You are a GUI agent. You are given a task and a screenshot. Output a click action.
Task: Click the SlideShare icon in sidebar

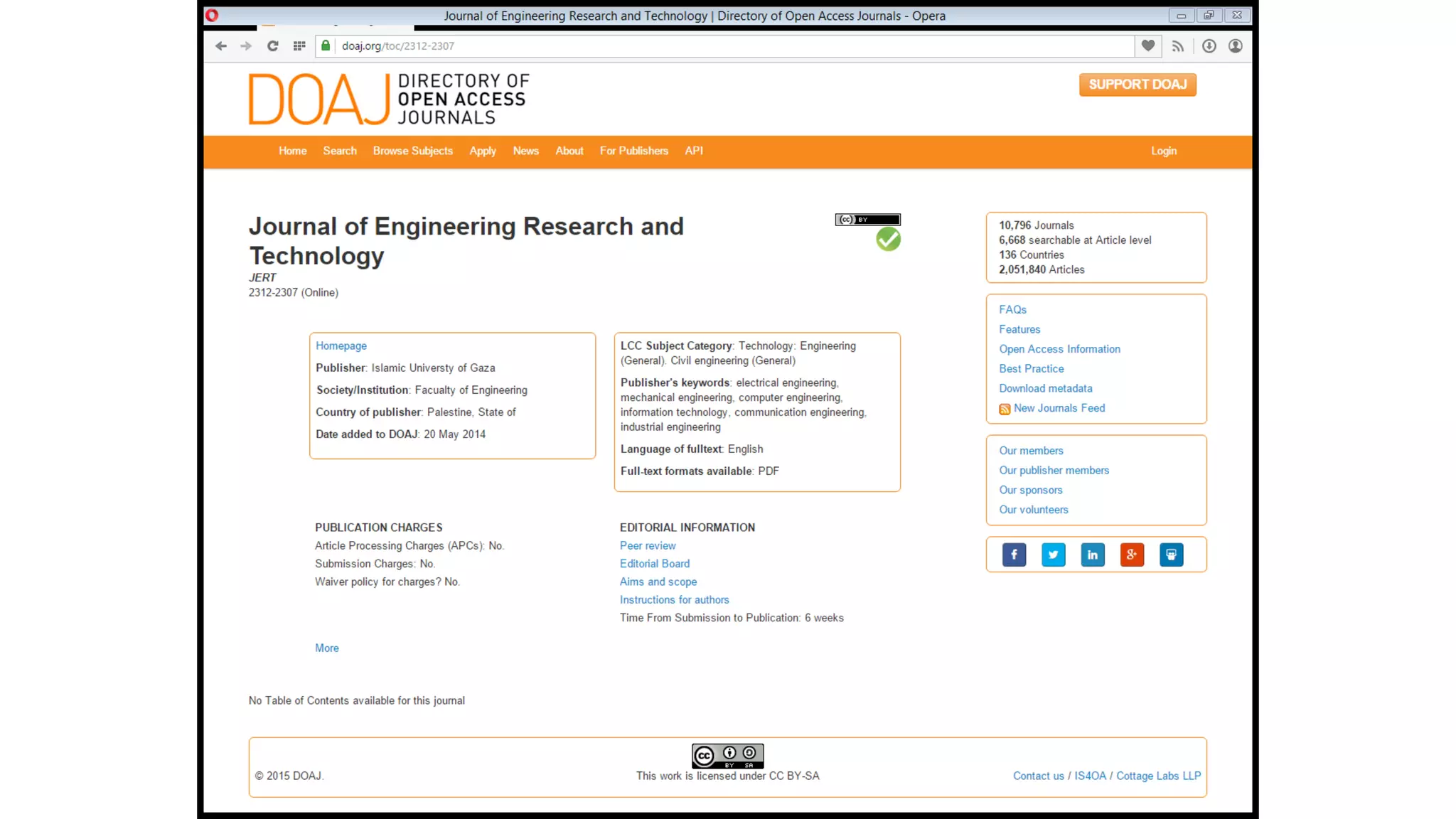pos(1171,555)
